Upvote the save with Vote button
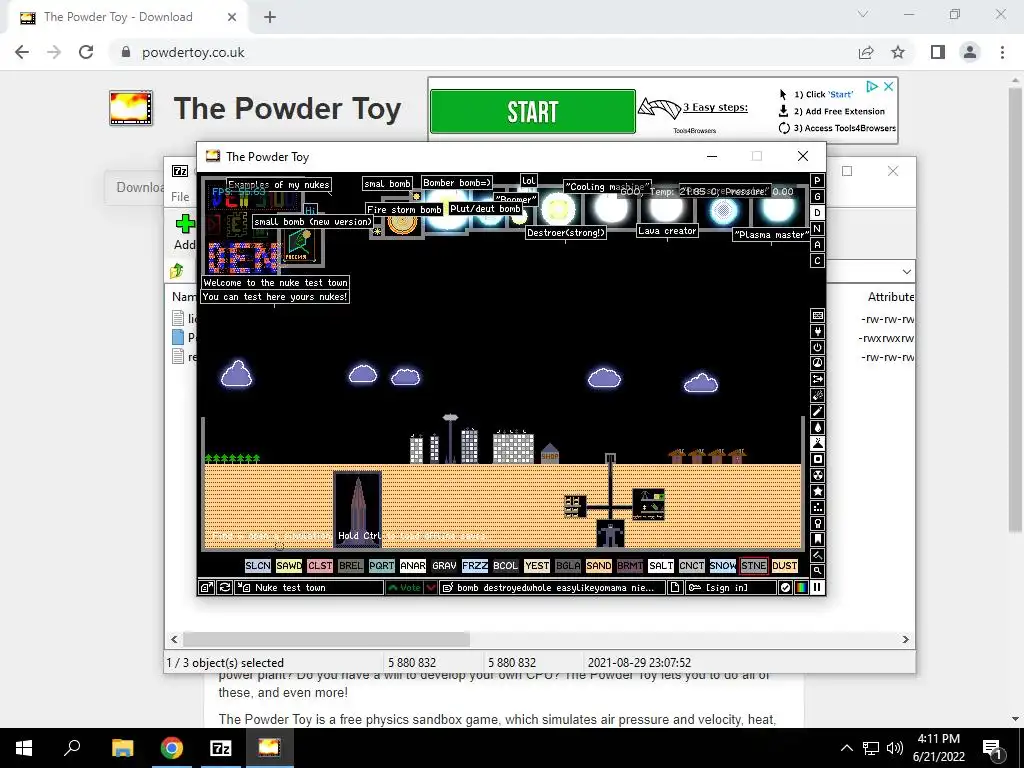 coord(405,588)
